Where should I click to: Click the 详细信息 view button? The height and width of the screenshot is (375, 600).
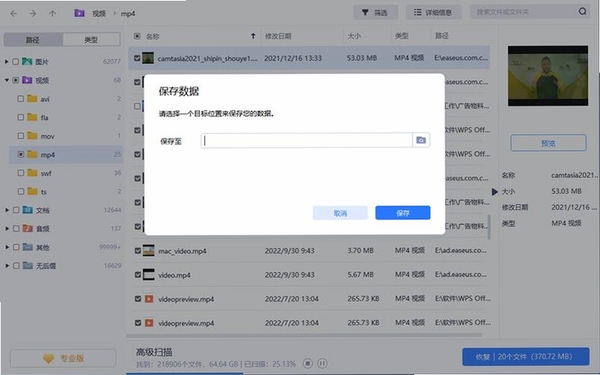[x=433, y=12]
